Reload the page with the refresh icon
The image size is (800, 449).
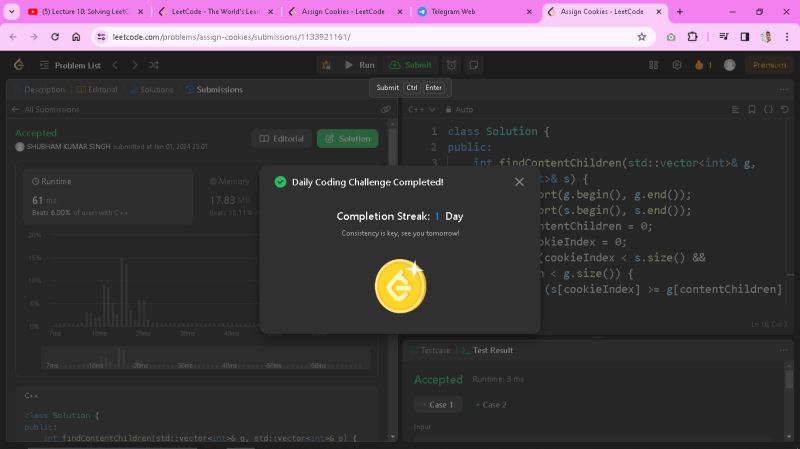(55, 37)
